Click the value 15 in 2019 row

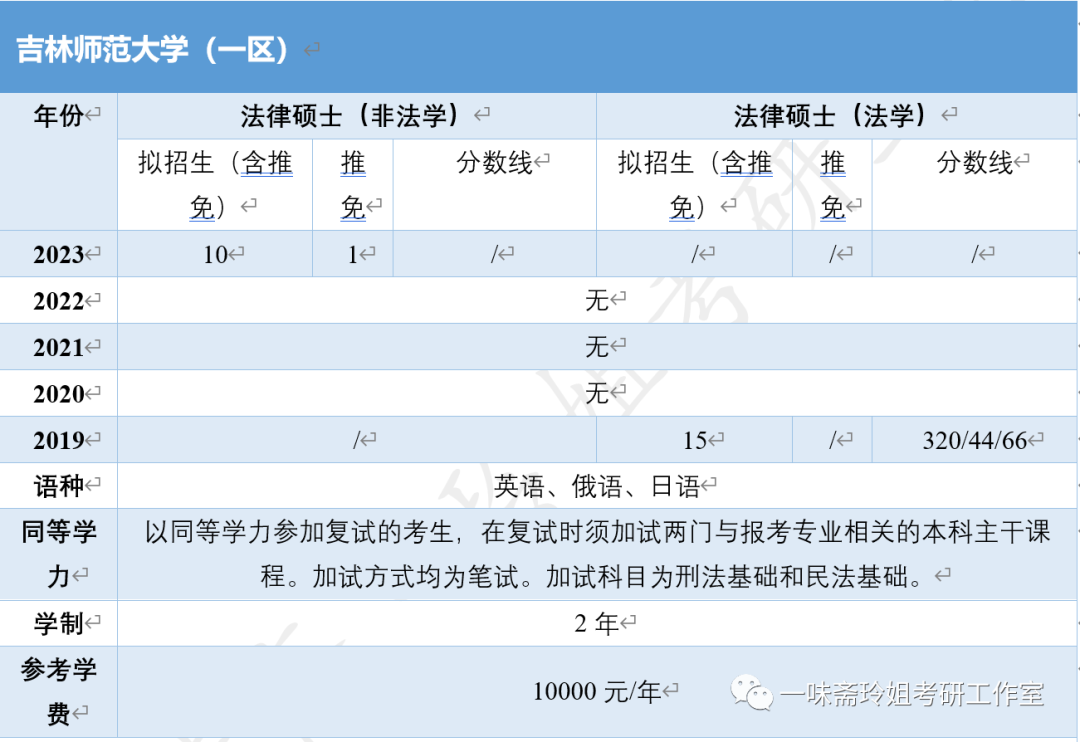[695, 440]
